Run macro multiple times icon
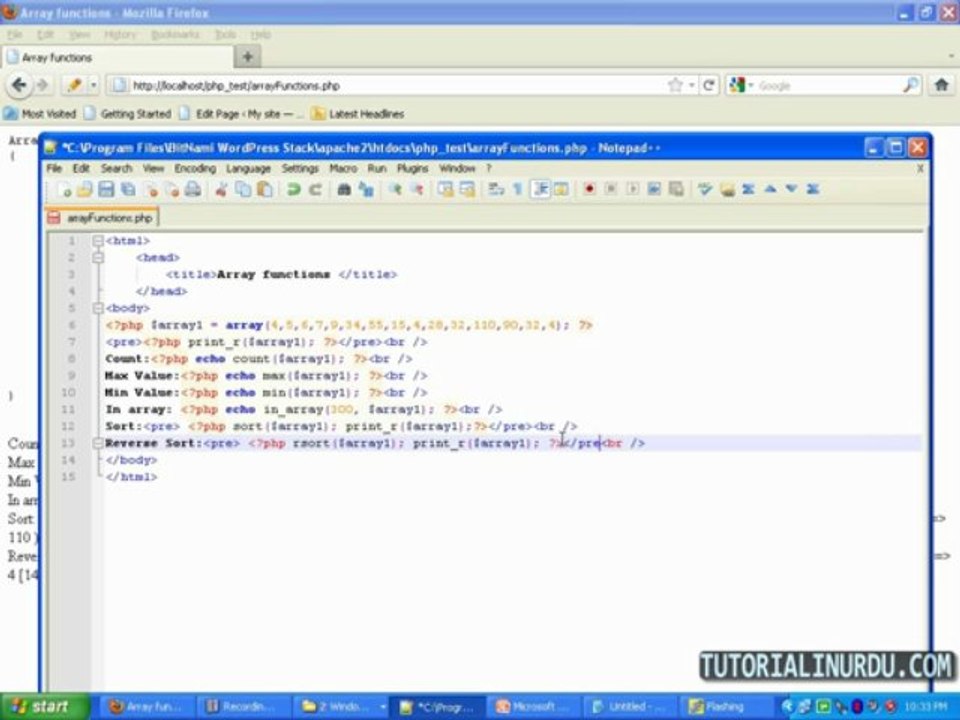The width and height of the screenshot is (960, 720). coord(654,189)
